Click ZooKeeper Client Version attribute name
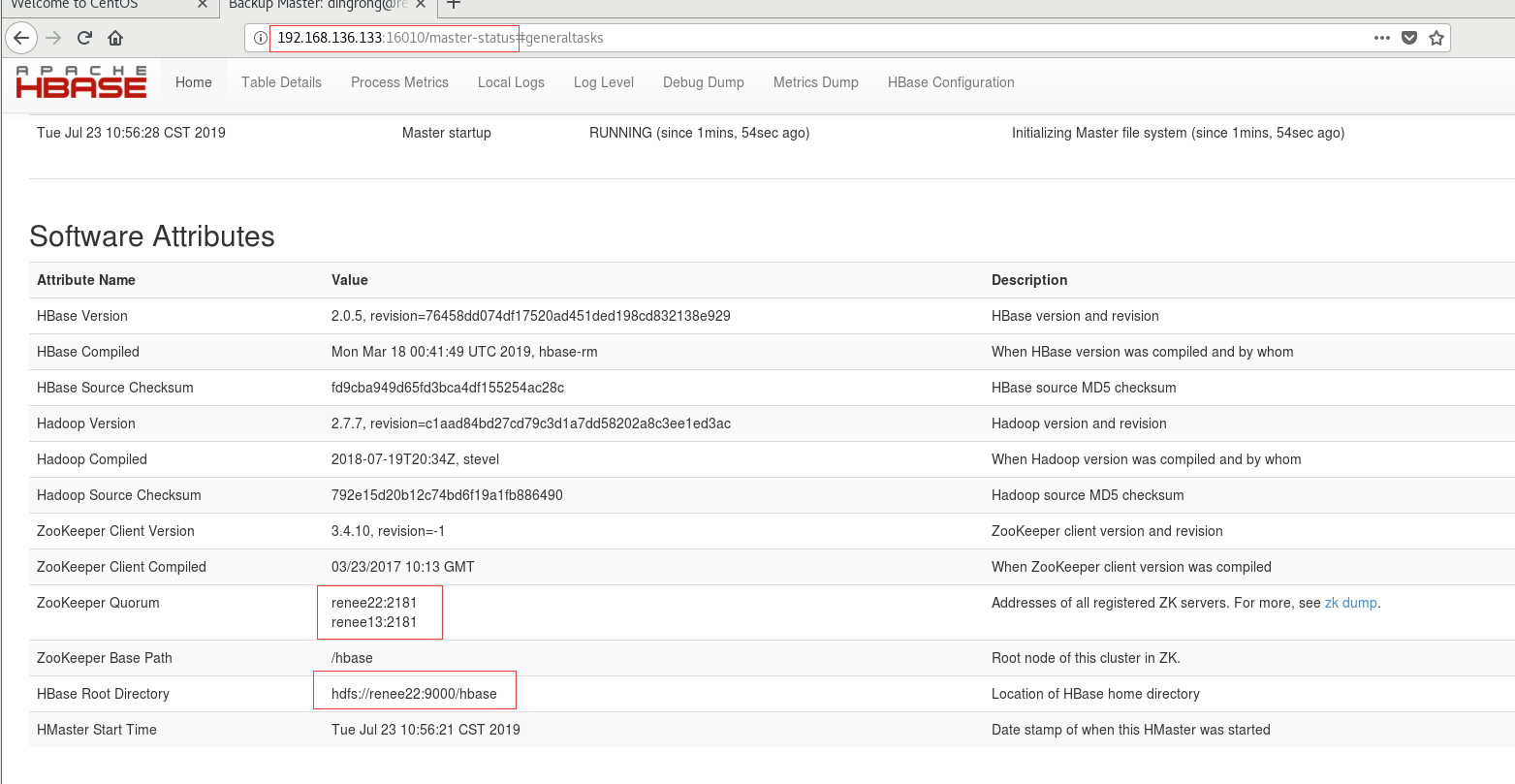Viewport: 1515px width, 784px height. pyautogui.click(x=115, y=531)
